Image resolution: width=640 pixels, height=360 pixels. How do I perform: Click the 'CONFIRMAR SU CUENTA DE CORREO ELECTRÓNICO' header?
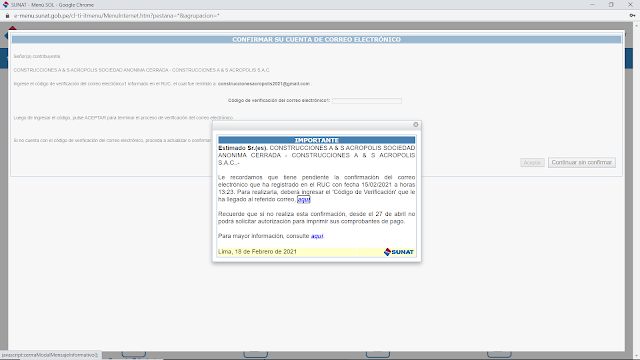pyautogui.click(x=316, y=40)
